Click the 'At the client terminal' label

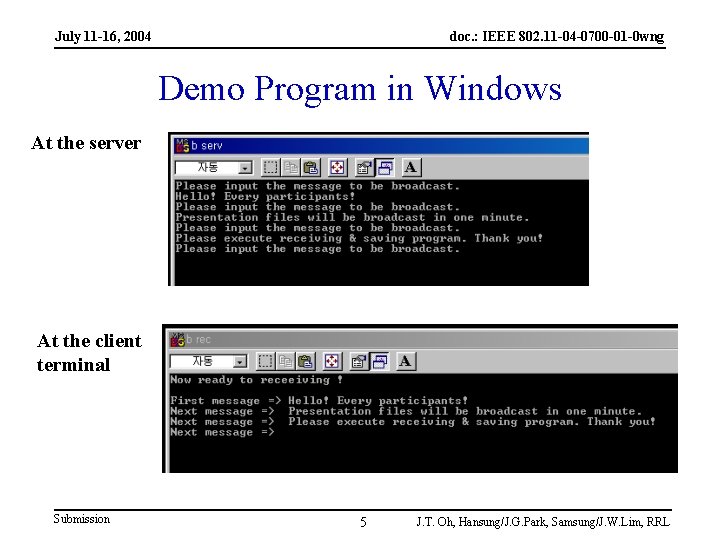pyautogui.click(x=89, y=353)
